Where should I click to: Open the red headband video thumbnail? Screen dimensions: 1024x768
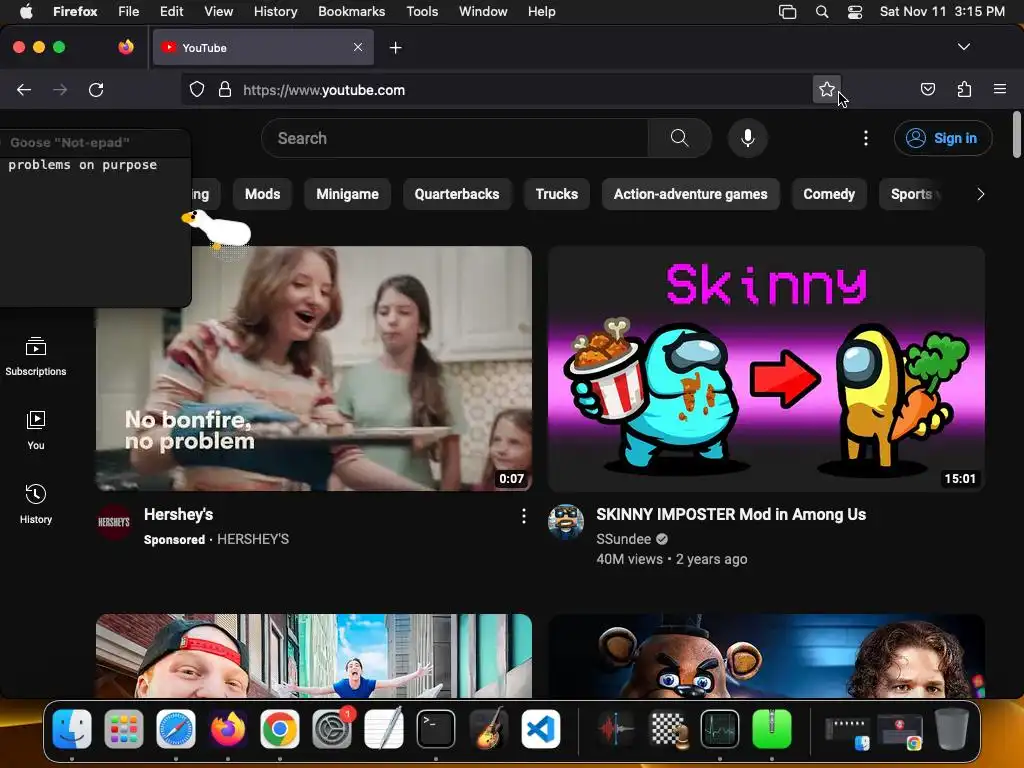[x=313, y=656]
